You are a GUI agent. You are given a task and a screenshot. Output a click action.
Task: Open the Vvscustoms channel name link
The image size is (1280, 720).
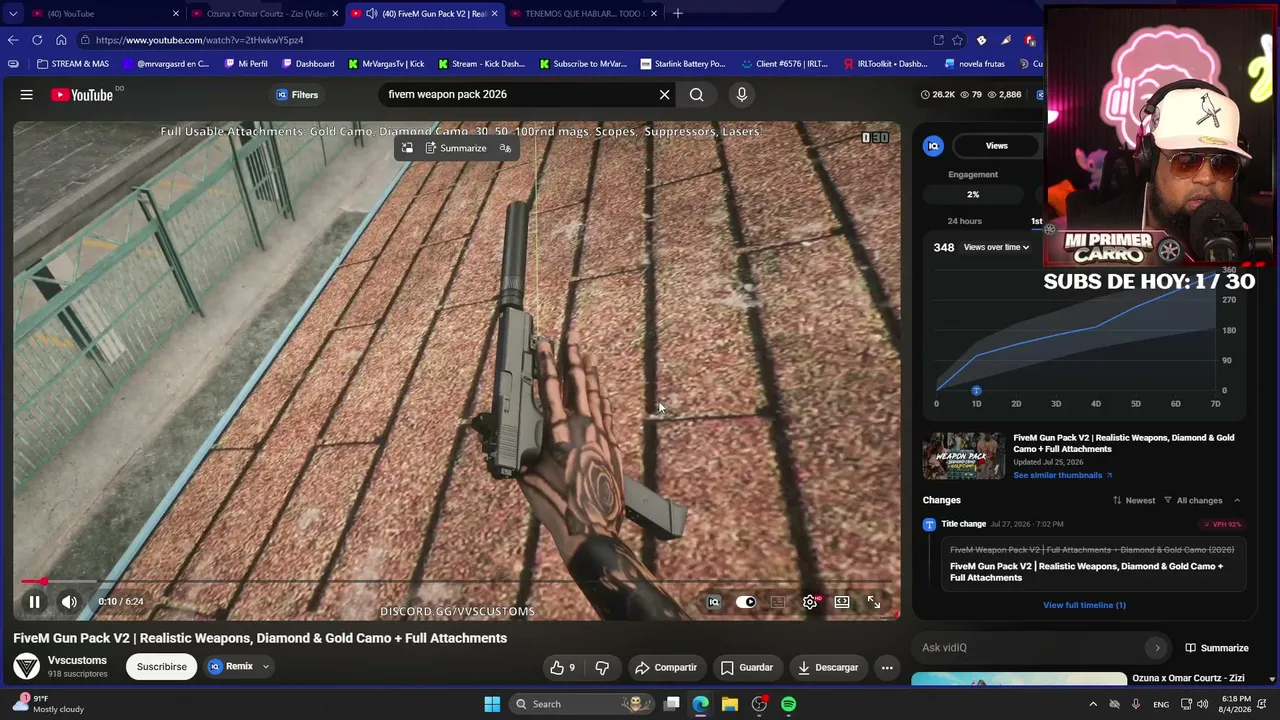click(x=77, y=660)
